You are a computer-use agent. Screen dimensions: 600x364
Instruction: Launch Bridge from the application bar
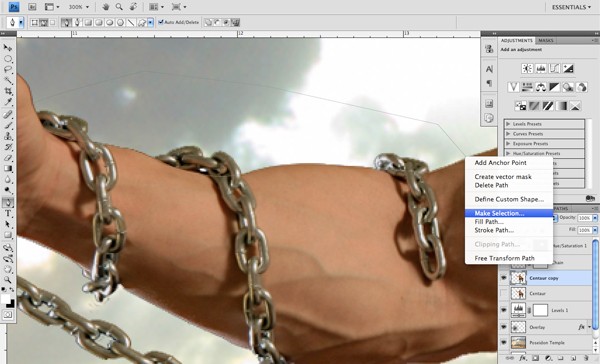coord(32,7)
